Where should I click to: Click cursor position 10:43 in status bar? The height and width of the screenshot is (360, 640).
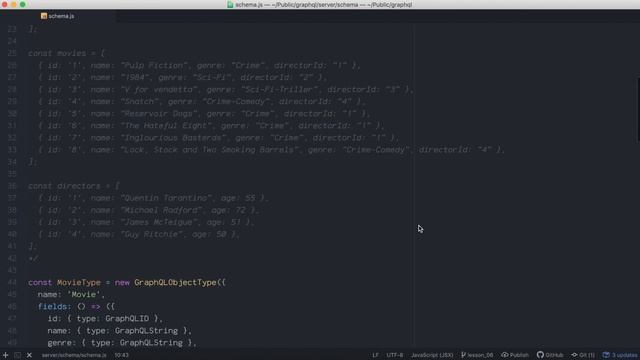pos(121,355)
